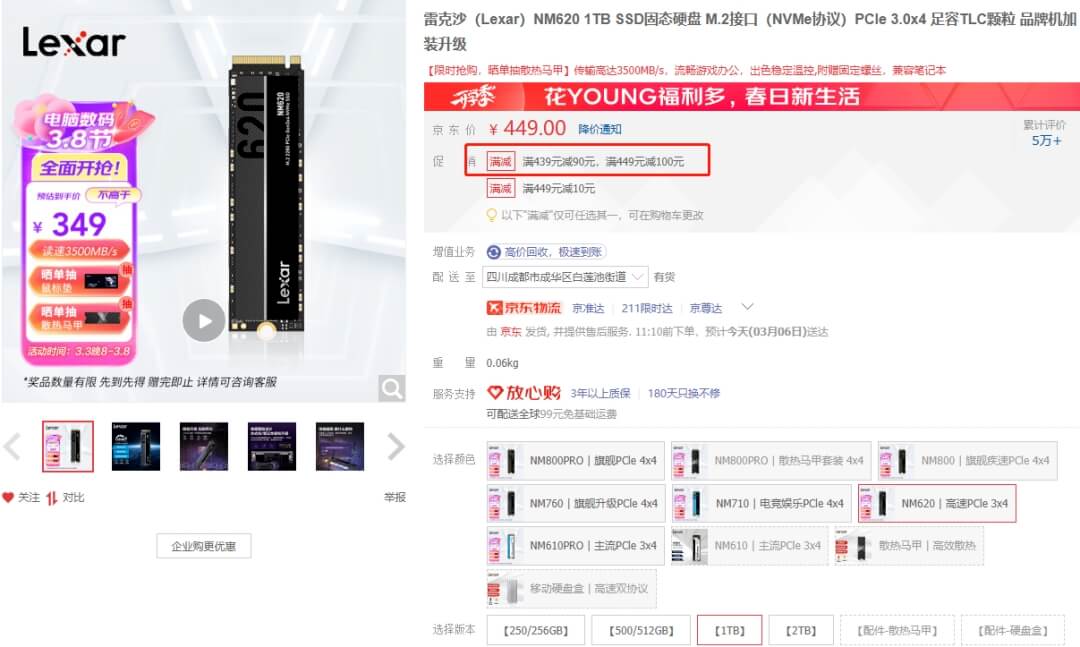Viewport: 1080px width, 647px height.
Task: Click the 降价通知 price alert link
Action: coord(600,130)
